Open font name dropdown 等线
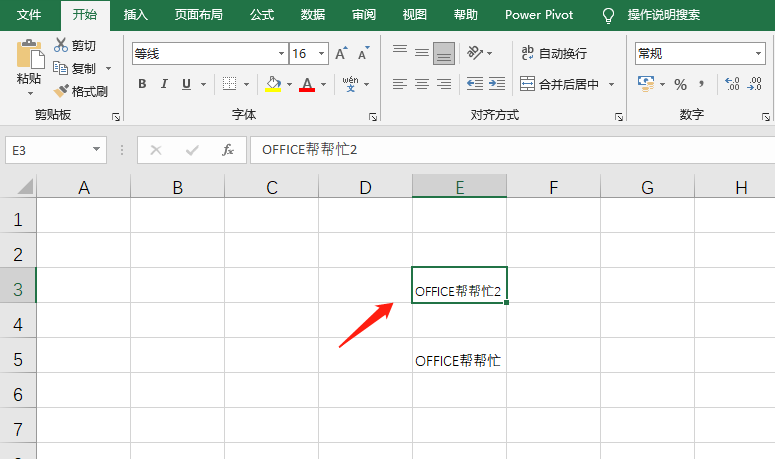The width and height of the screenshot is (775, 459). (281, 53)
